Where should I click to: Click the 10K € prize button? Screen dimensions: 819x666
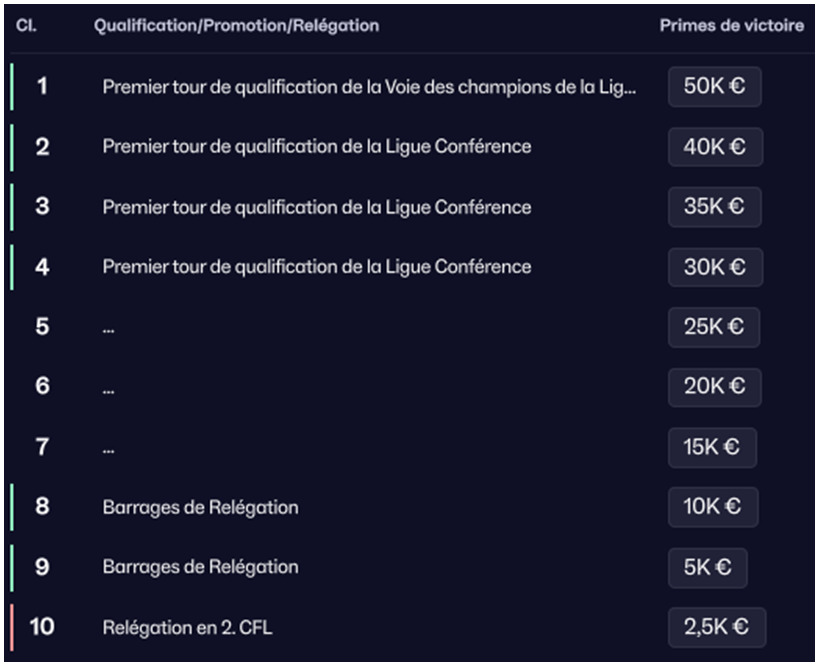[x=712, y=507]
